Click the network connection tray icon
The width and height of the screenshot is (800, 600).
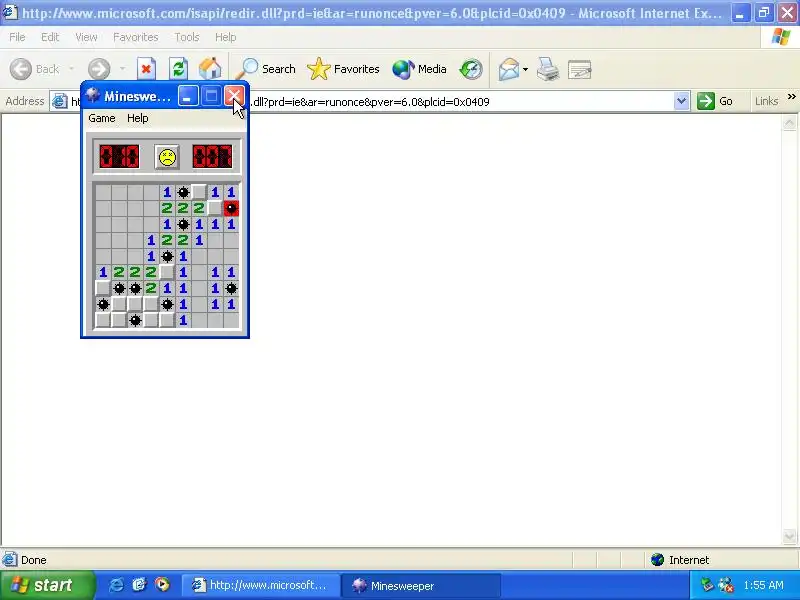(726, 585)
